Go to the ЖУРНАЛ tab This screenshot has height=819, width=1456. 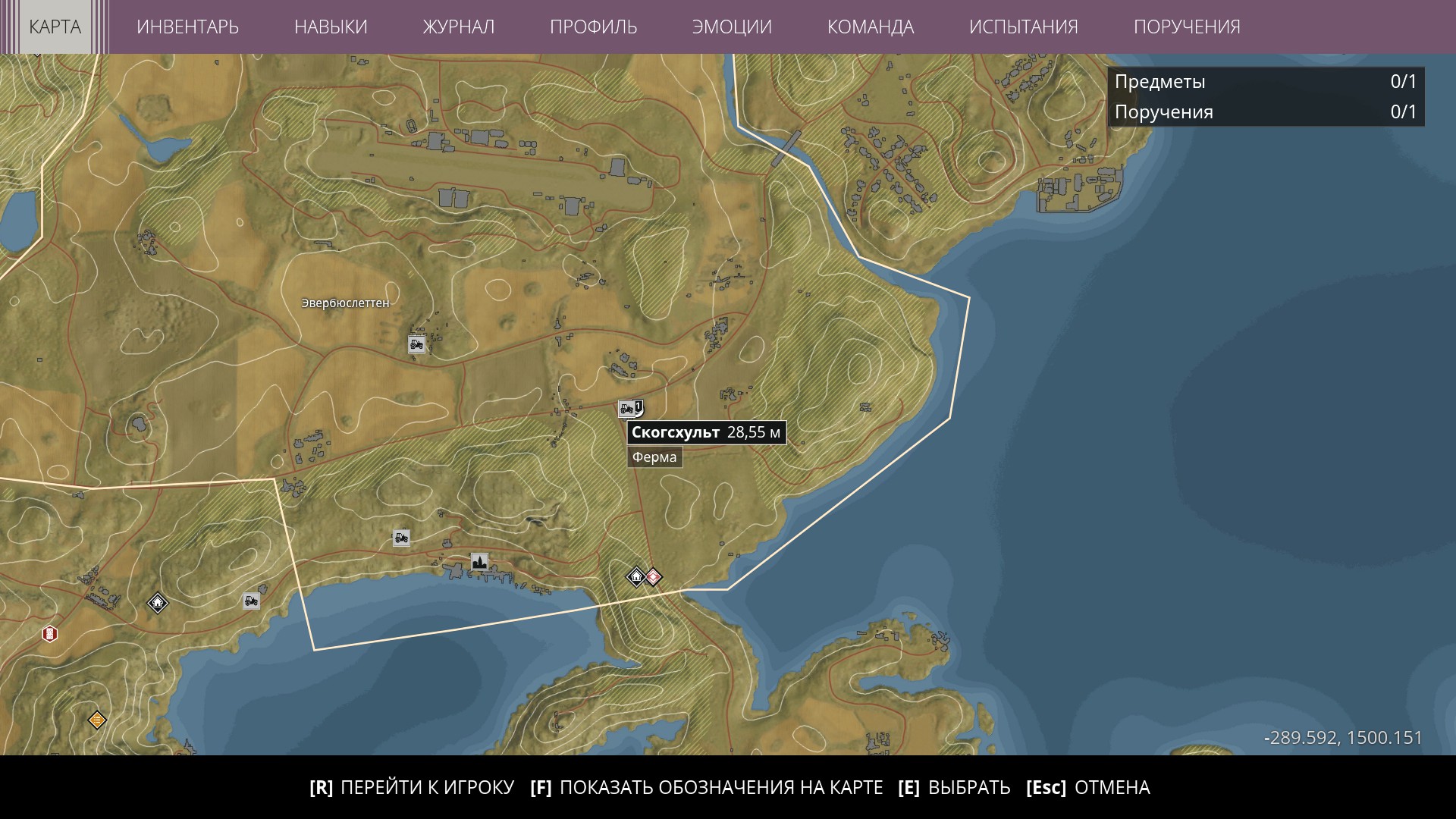pos(459,27)
